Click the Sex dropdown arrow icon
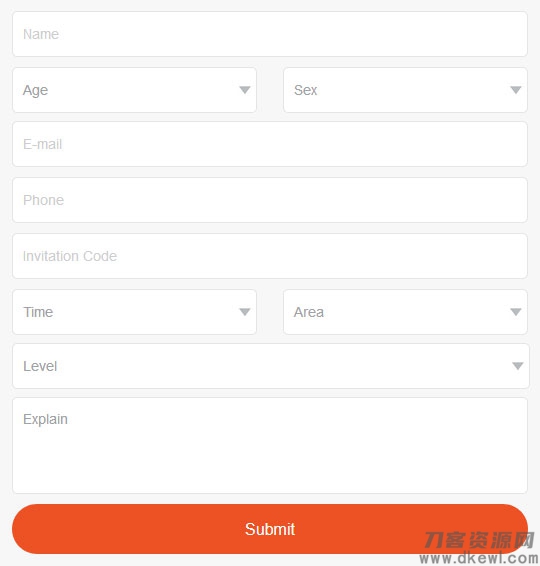The width and height of the screenshot is (540, 566). pyautogui.click(x=515, y=90)
